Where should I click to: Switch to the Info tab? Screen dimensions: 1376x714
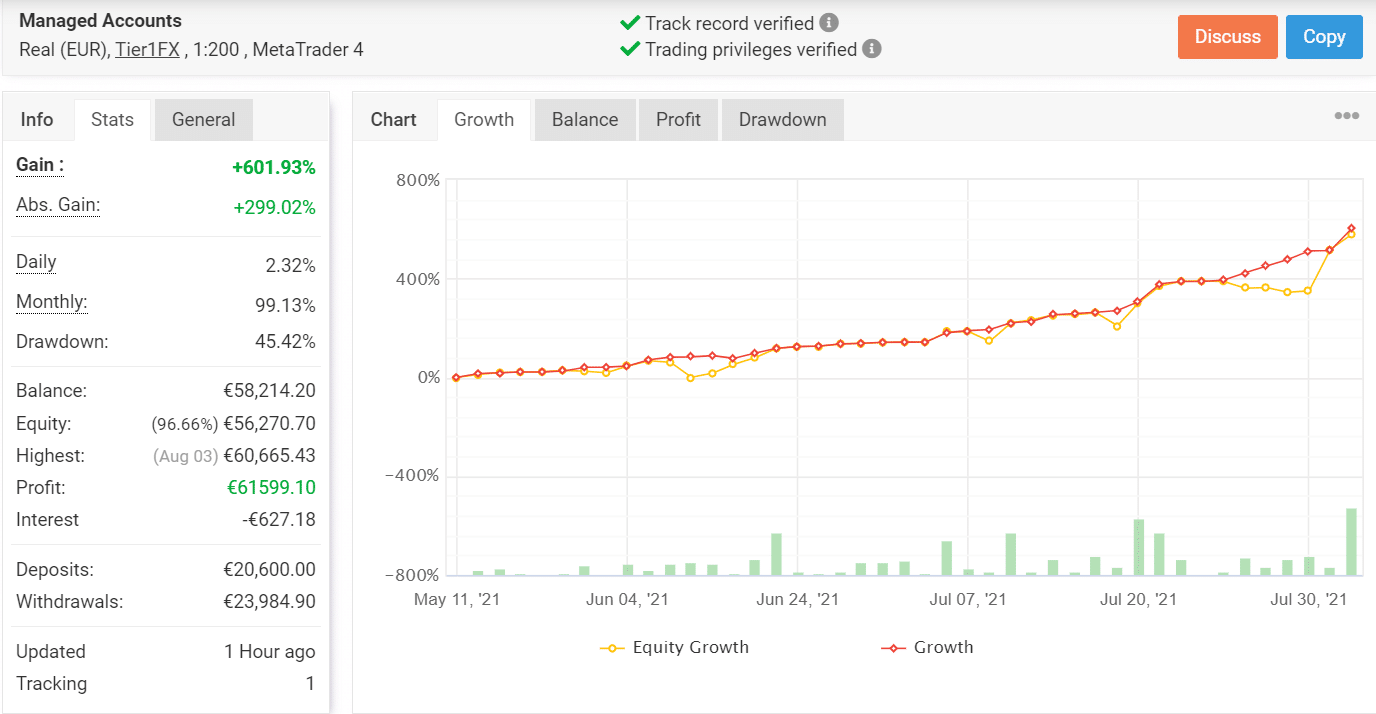[x=37, y=119]
